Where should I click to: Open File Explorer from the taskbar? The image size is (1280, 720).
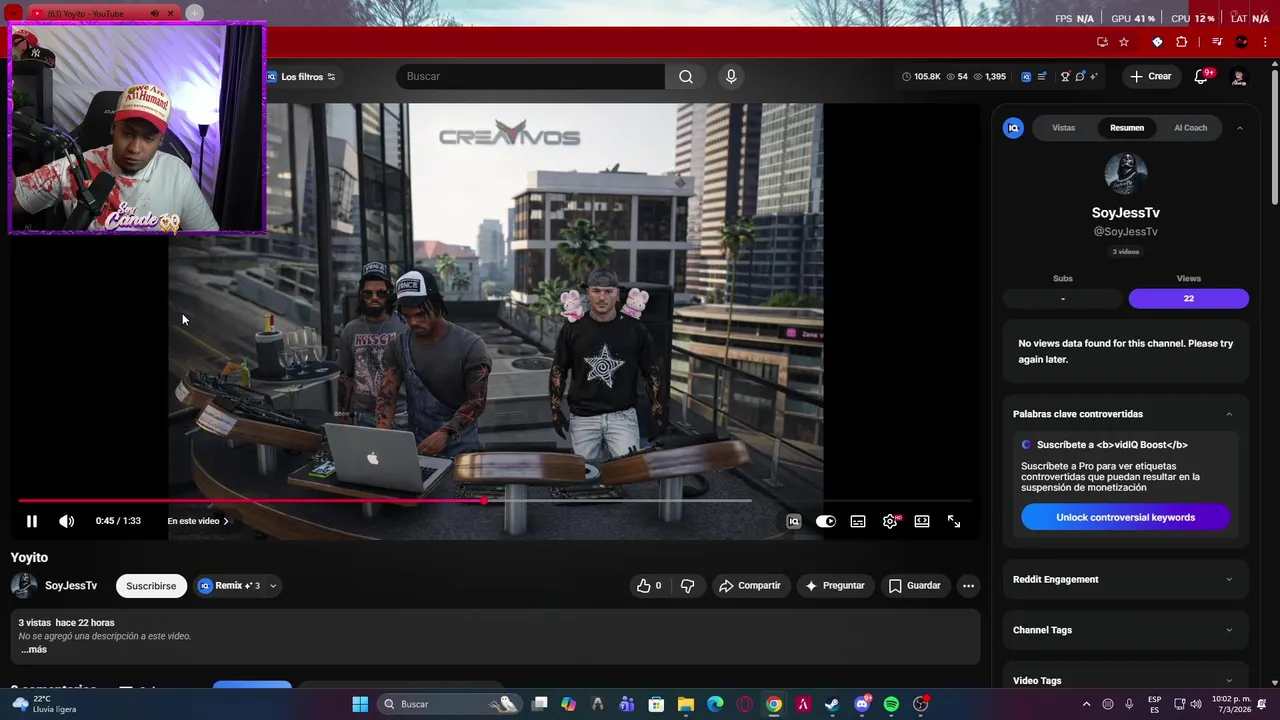pyautogui.click(x=686, y=704)
